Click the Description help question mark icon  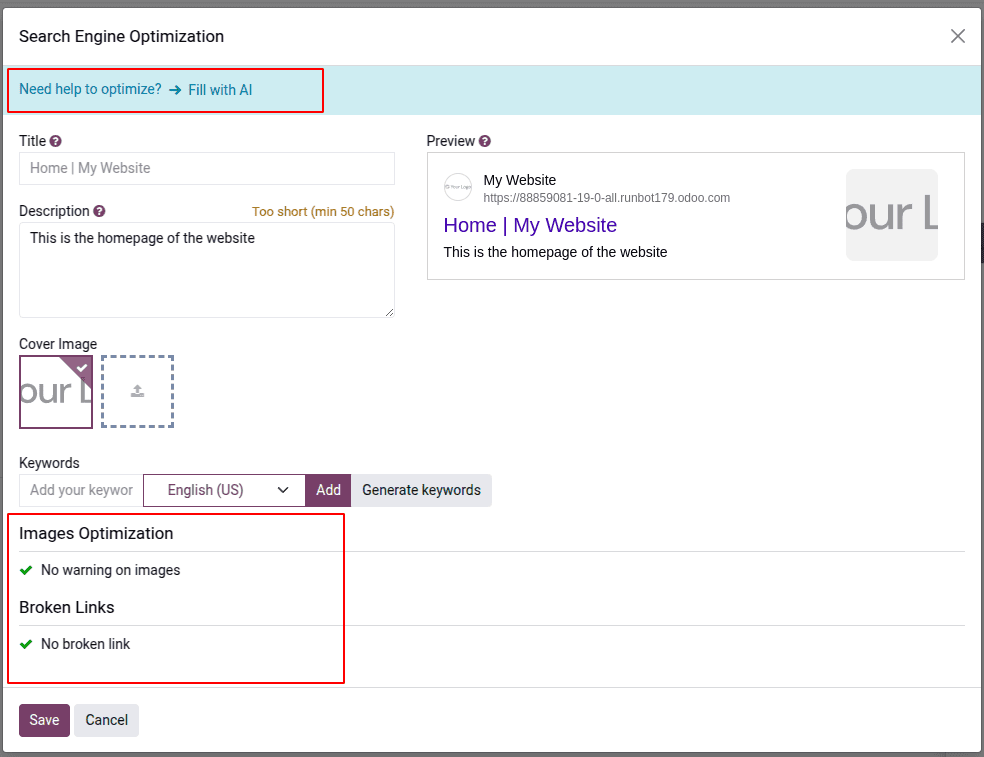click(x=99, y=212)
